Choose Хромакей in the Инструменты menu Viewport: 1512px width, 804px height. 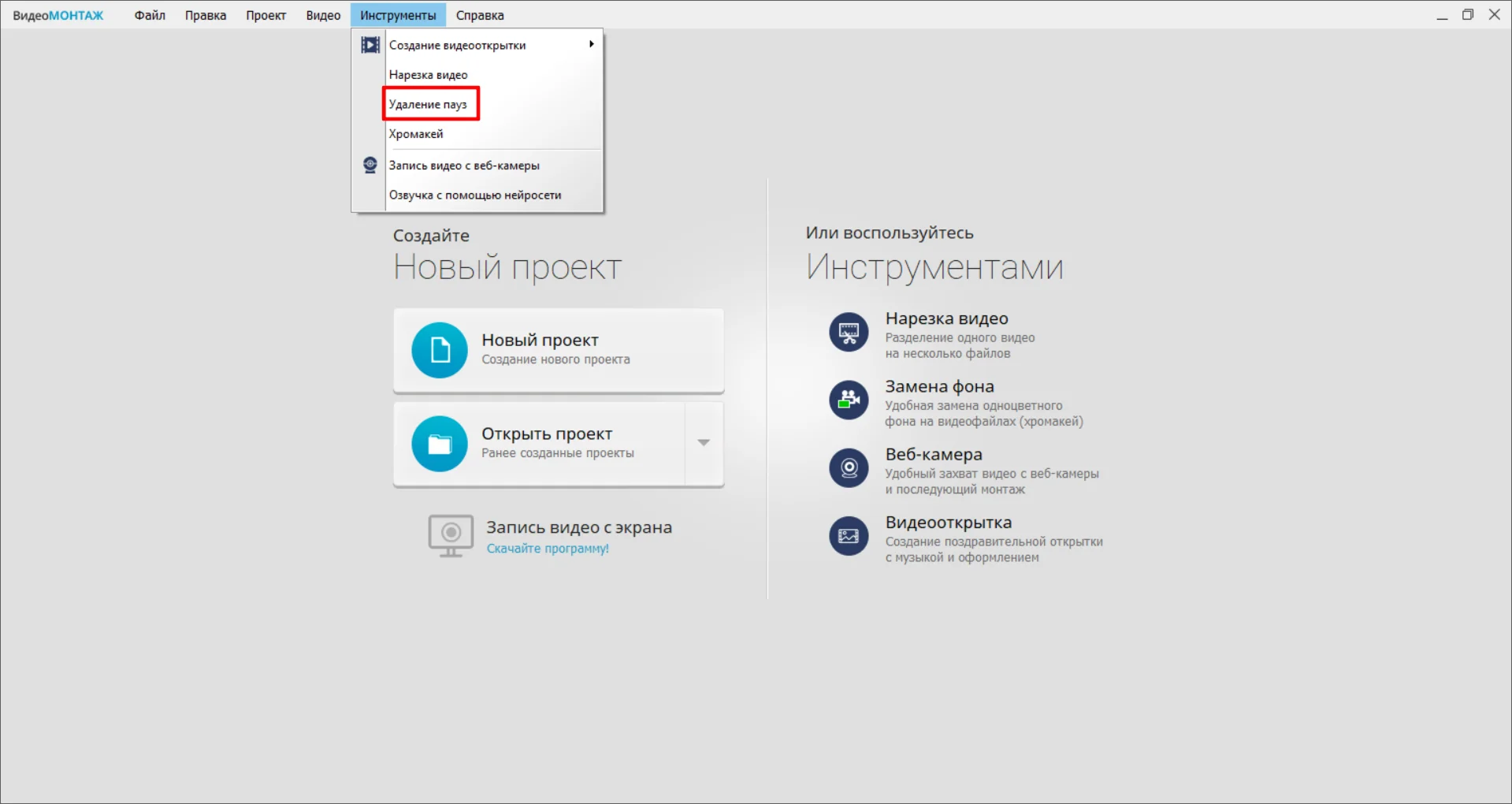(x=416, y=134)
